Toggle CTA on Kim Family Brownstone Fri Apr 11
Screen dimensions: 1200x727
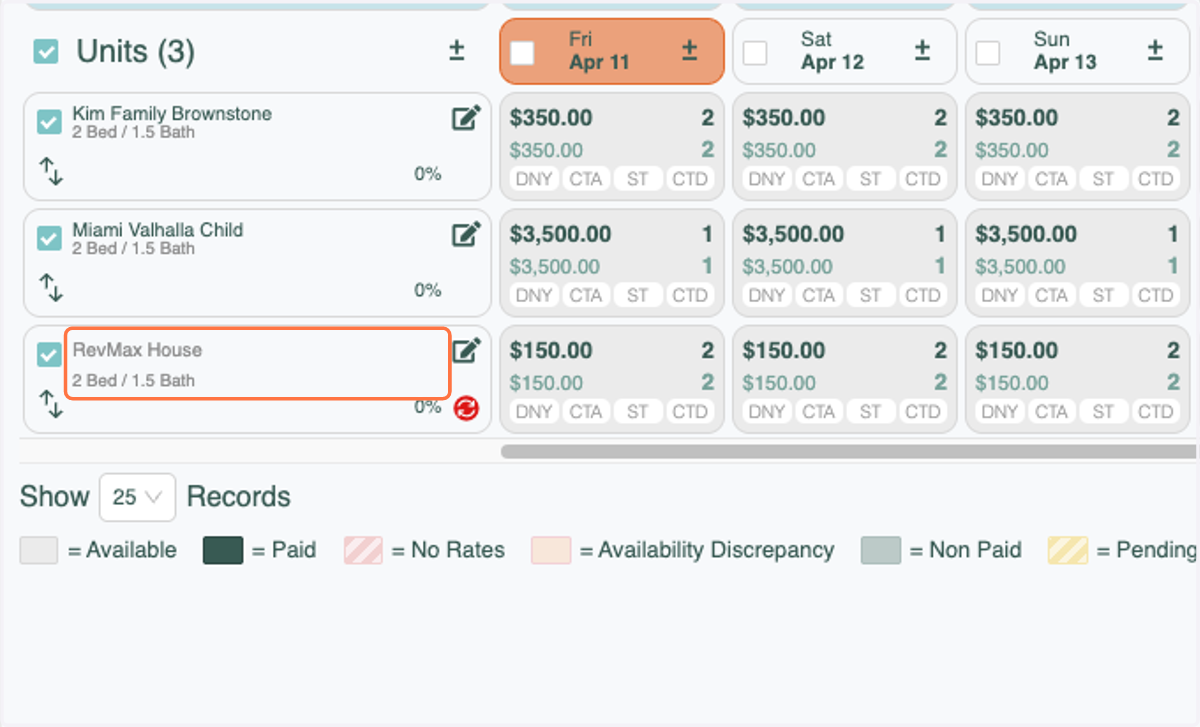pyautogui.click(x=586, y=180)
